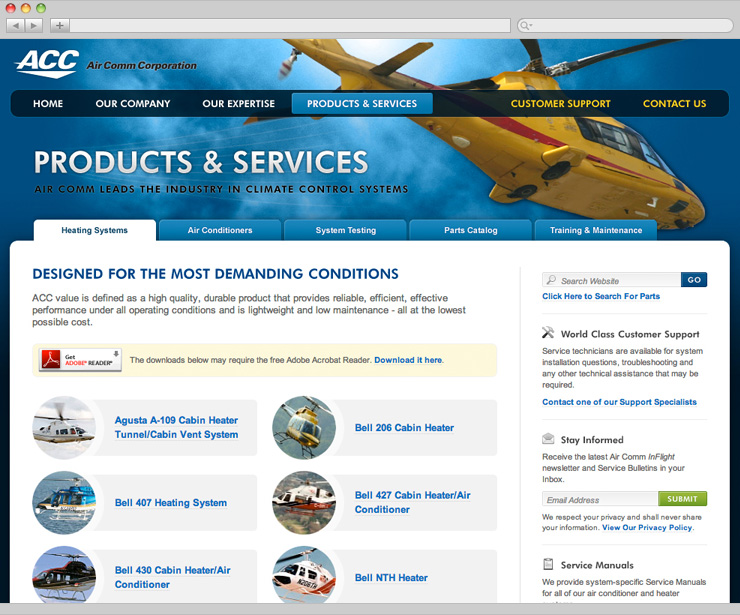Click the Get Adobe Reader badge

pyautogui.click(x=80, y=360)
